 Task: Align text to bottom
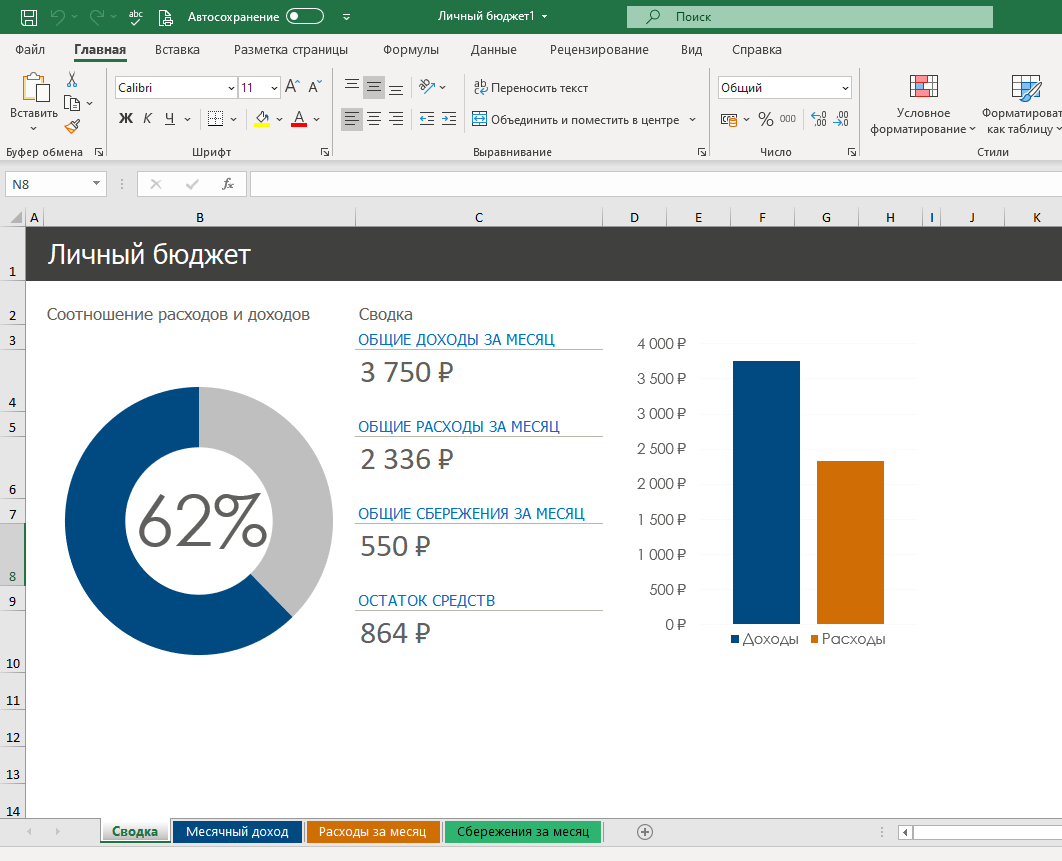[x=396, y=87]
